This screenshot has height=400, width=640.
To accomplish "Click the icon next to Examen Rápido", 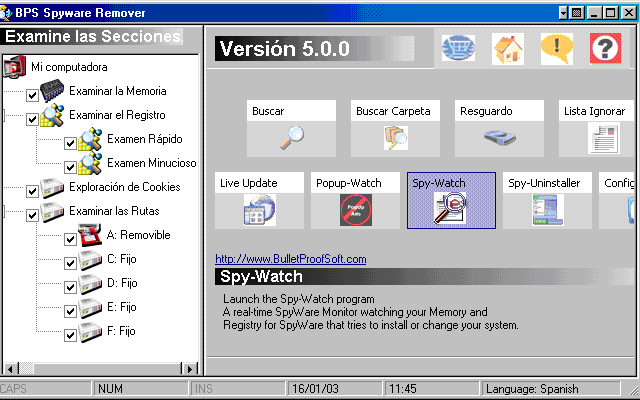I will click(x=90, y=139).
